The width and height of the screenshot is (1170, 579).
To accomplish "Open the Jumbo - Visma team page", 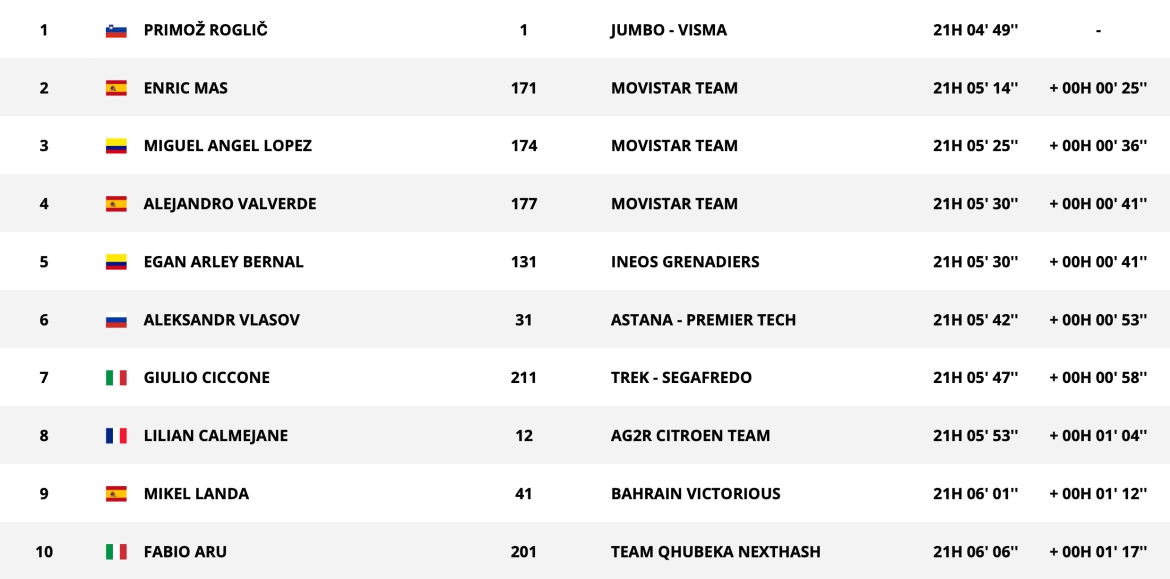I will point(668,30).
